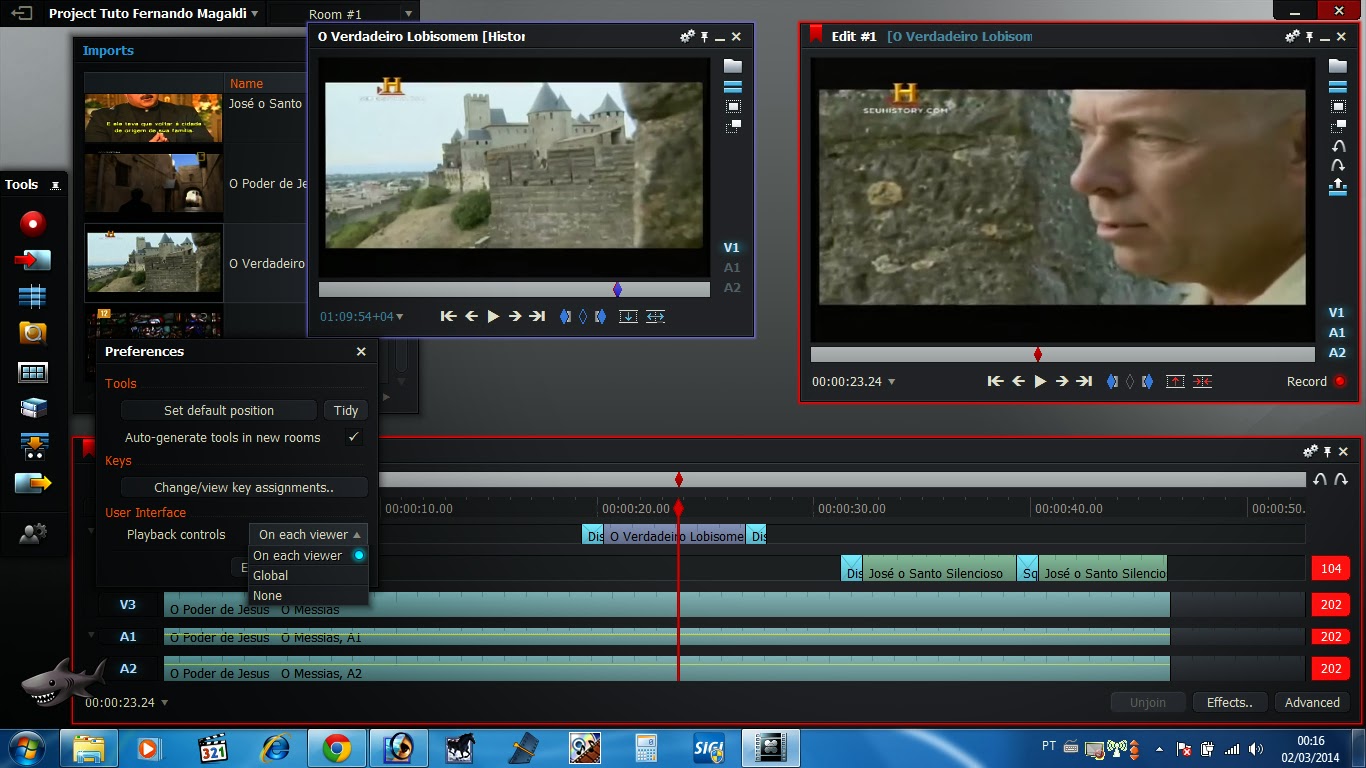This screenshot has height=768, width=1366.
Task: Click the Advanced button on timeline
Action: coord(1312,702)
